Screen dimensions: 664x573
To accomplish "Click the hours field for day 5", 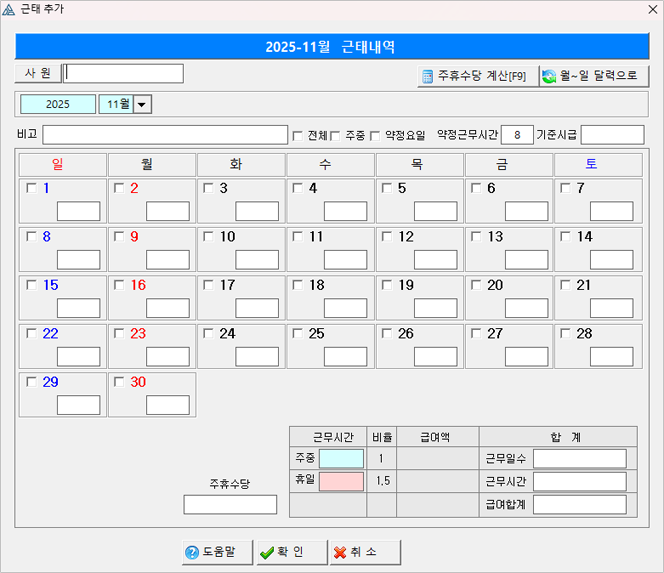I will (x=436, y=211).
